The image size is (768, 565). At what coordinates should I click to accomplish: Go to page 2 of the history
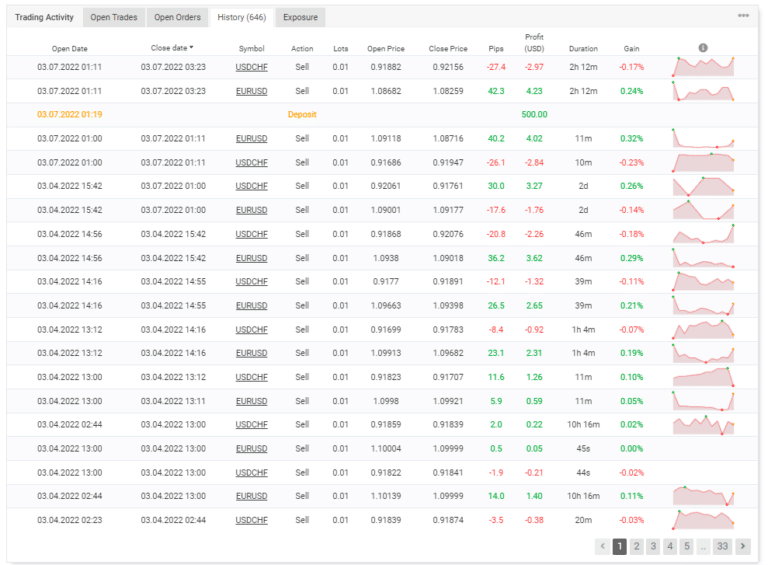coord(636,546)
